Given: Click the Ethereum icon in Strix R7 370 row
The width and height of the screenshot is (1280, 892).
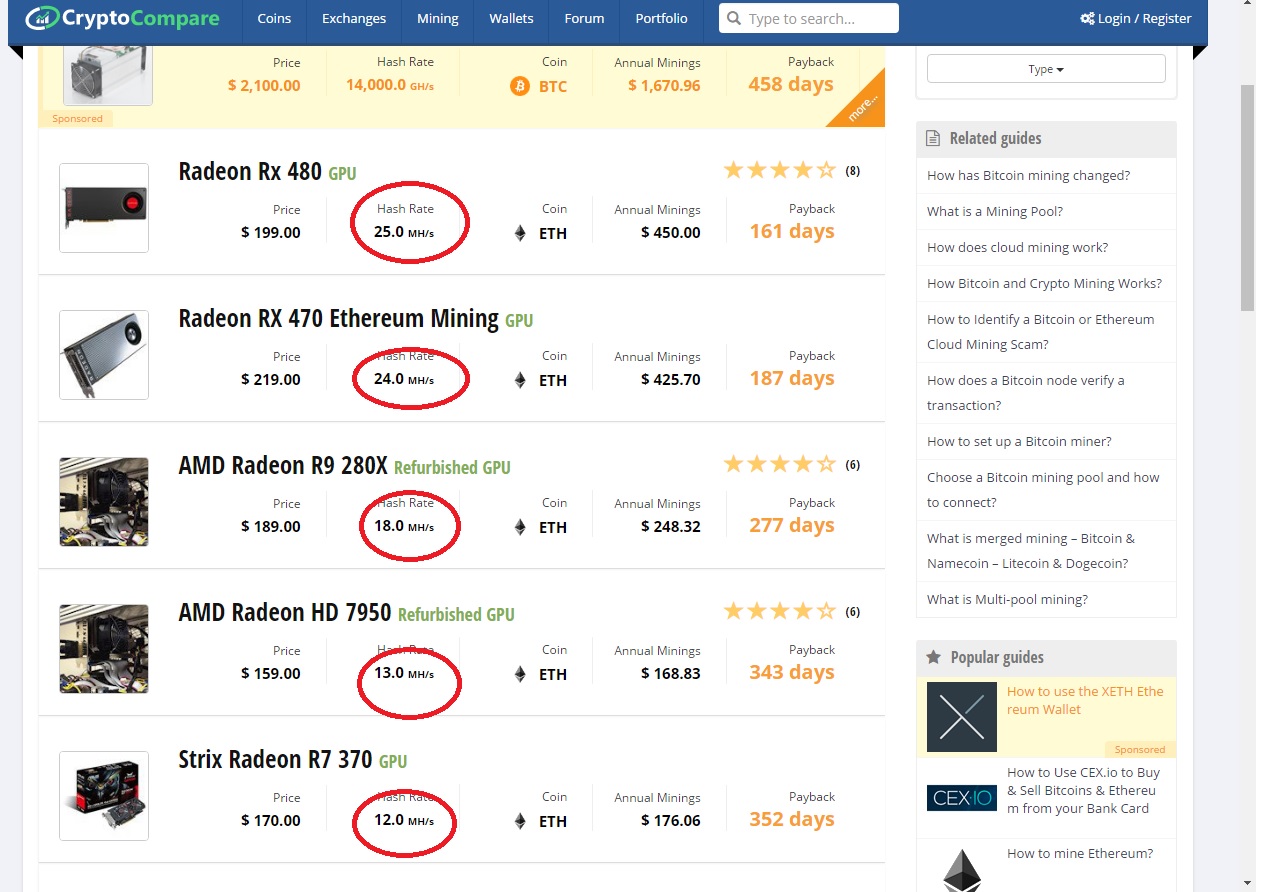Looking at the screenshot, I should coord(519,821).
